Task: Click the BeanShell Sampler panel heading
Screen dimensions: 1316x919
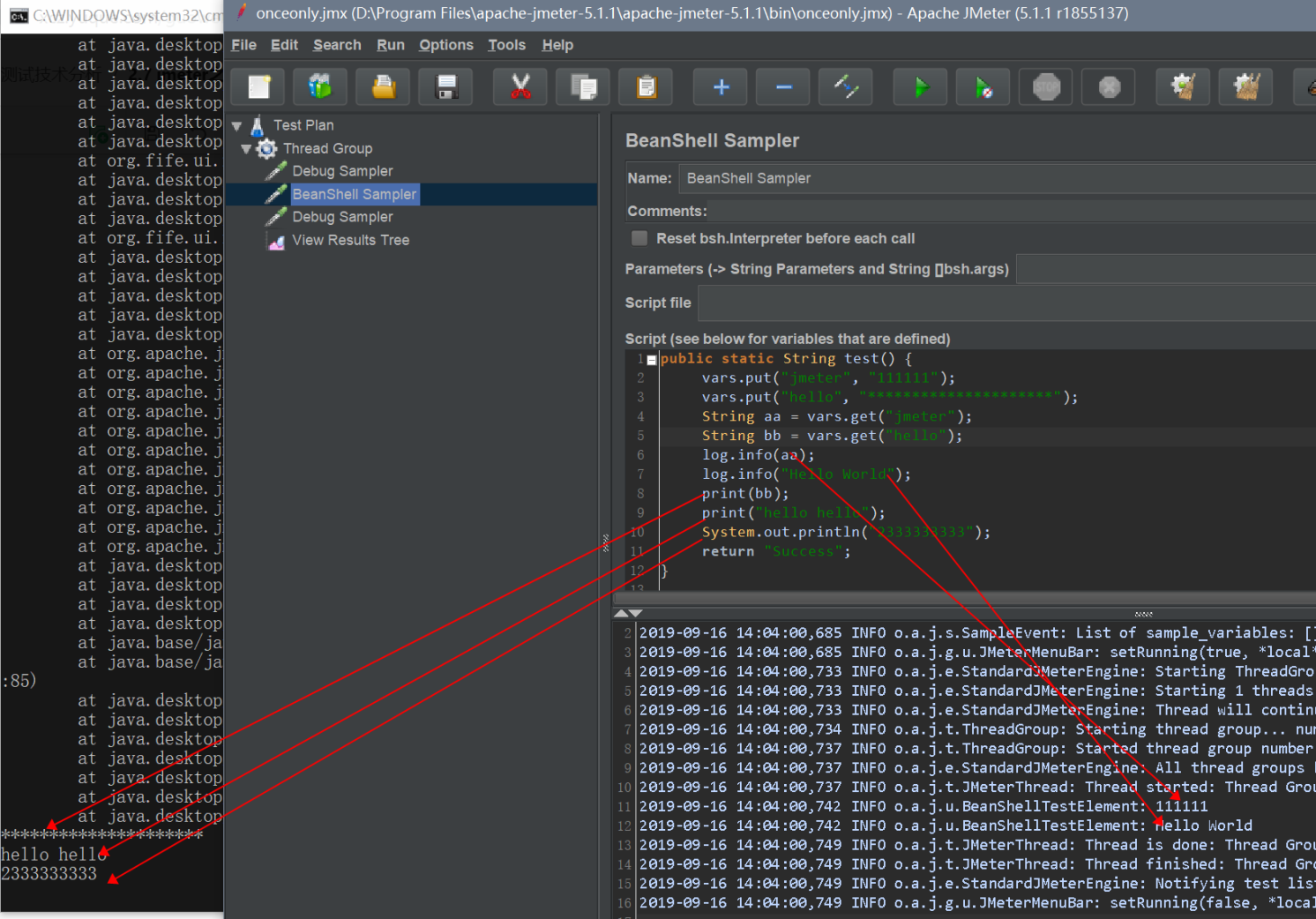Action: point(712,140)
